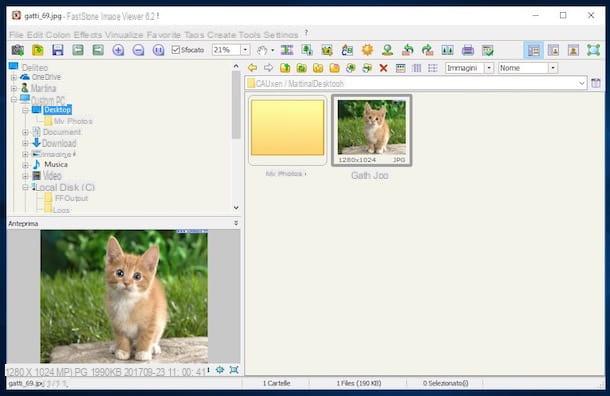
Task: Click the compare images icon
Action: click(447, 50)
